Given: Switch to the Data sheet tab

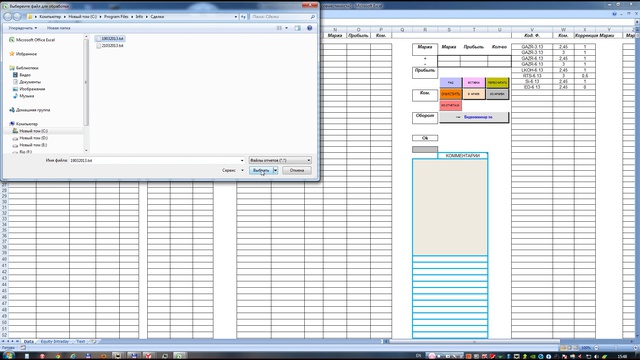Looking at the screenshot, I should (x=29, y=341).
